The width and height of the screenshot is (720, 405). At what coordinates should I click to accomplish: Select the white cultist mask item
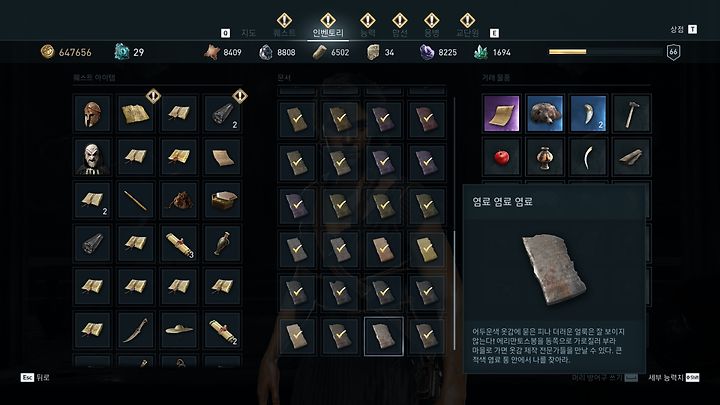92,158
